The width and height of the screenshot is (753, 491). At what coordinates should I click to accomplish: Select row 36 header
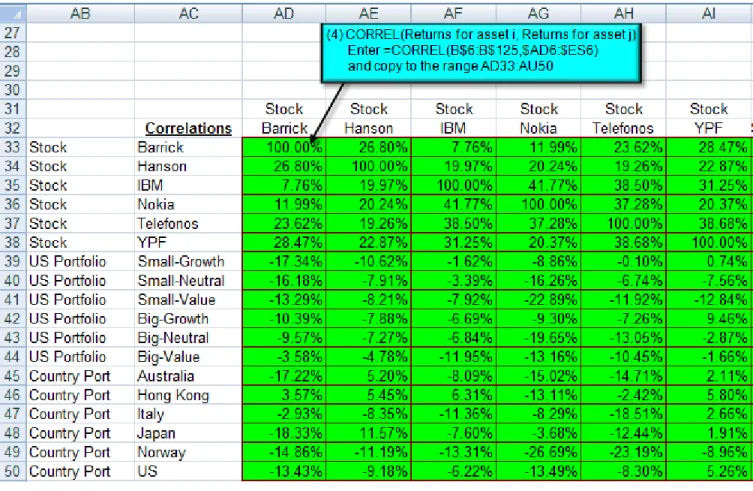pos(13,204)
